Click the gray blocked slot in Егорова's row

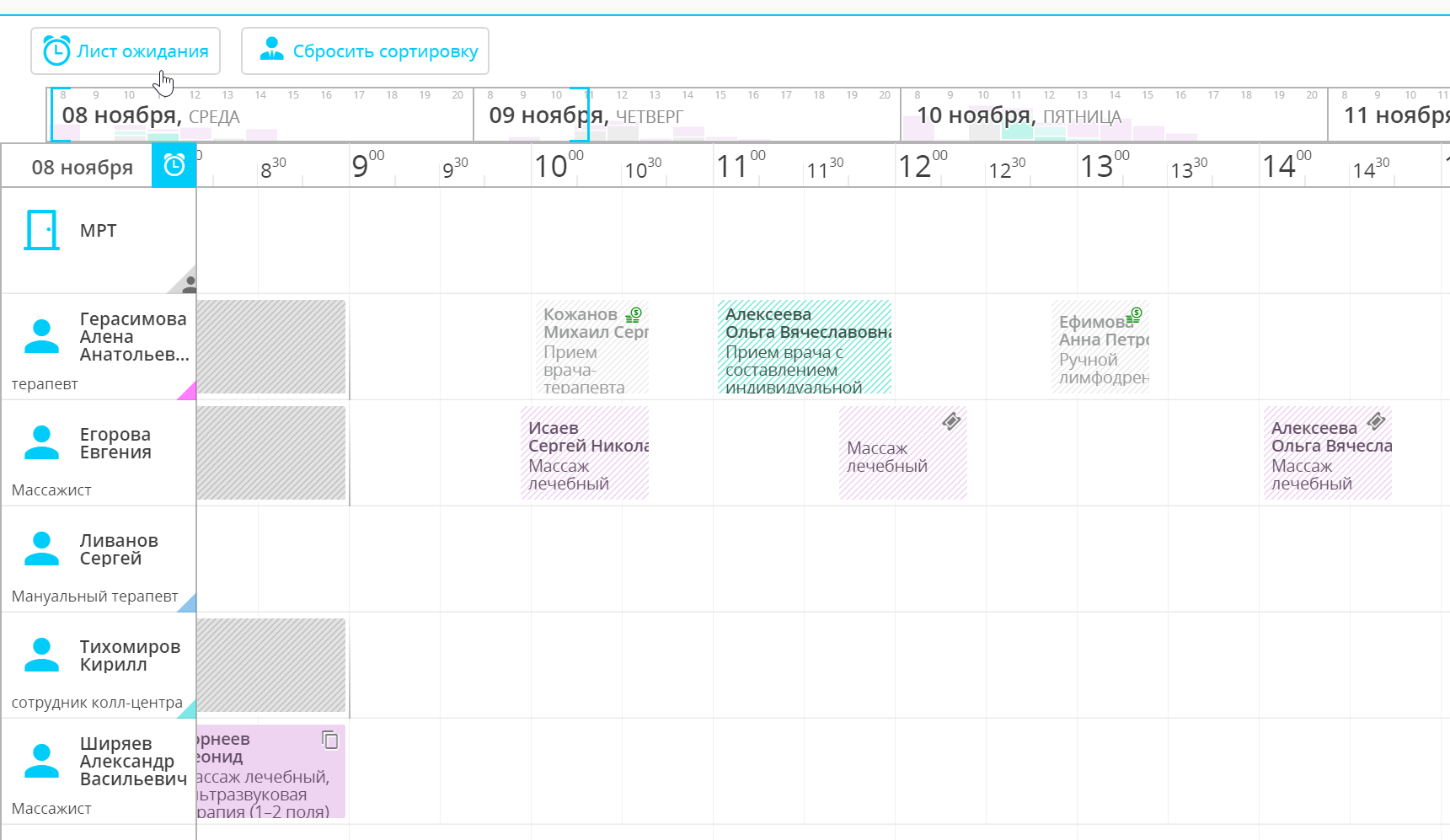coord(271,453)
